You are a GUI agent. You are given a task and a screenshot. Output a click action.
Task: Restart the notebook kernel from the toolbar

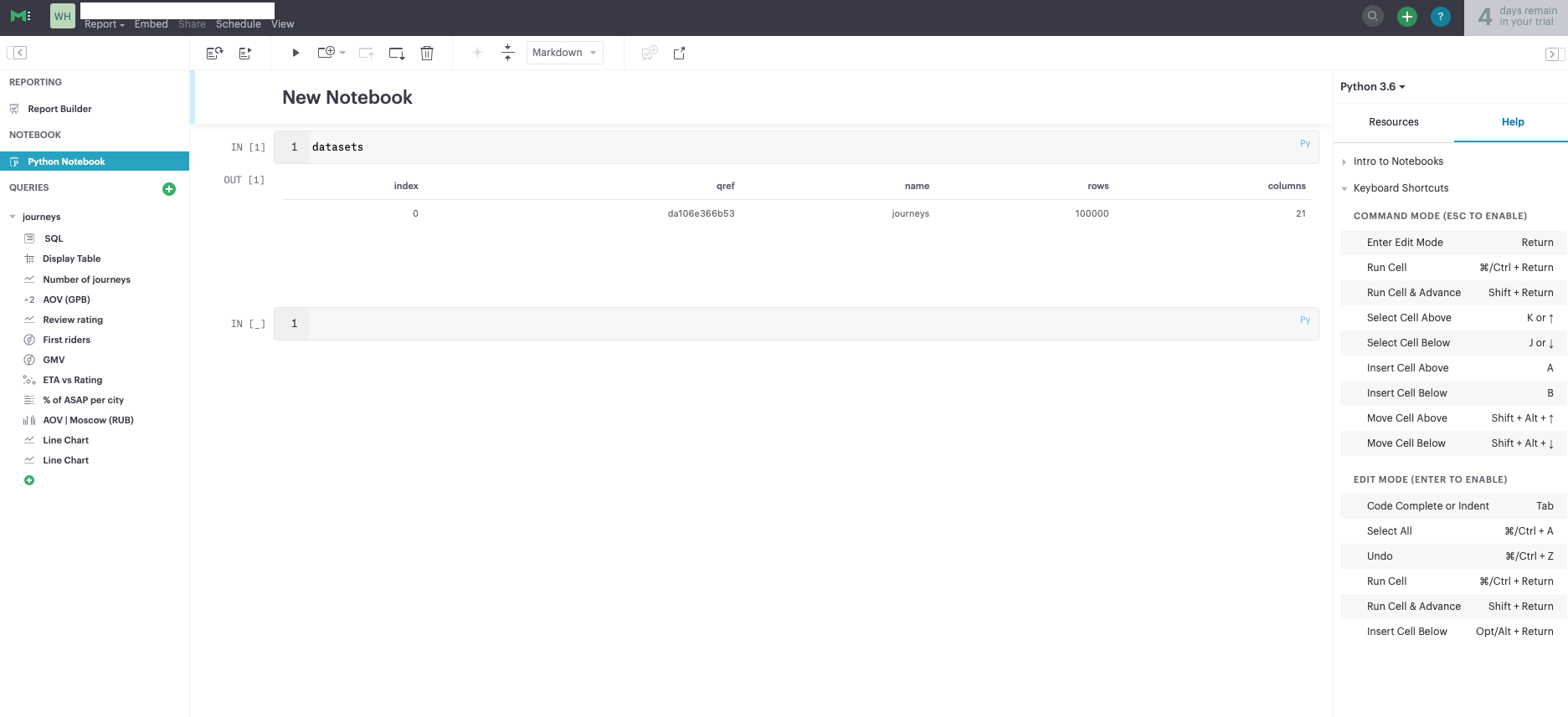pyautogui.click(x=214, y=53)
